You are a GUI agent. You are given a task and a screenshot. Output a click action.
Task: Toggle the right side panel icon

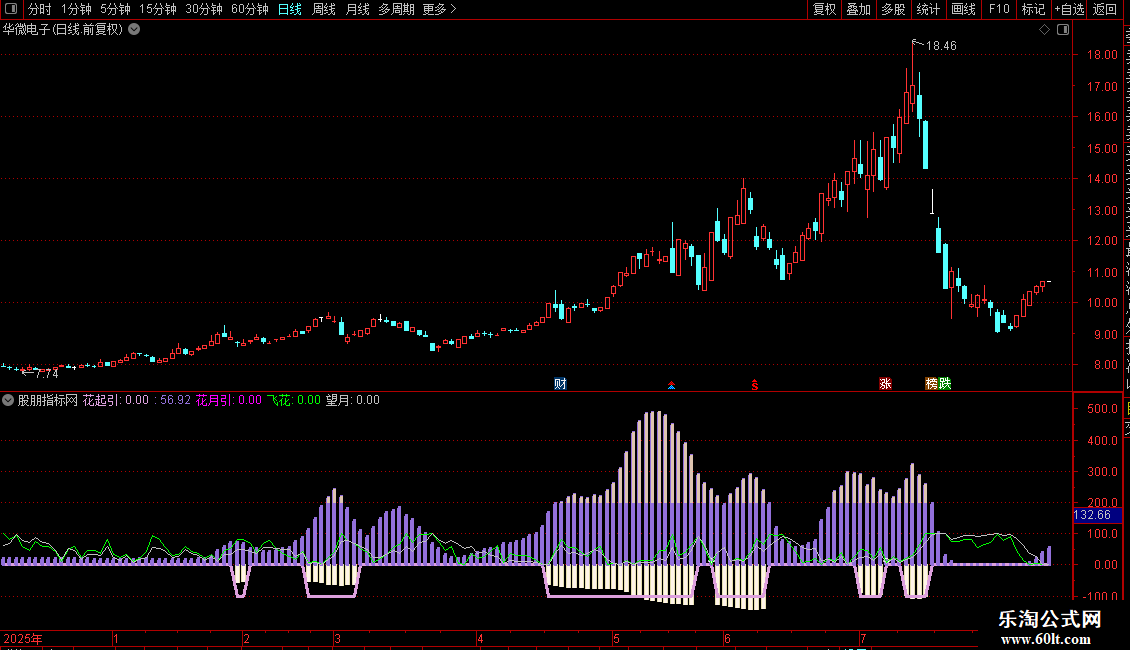pos(1063,30)
